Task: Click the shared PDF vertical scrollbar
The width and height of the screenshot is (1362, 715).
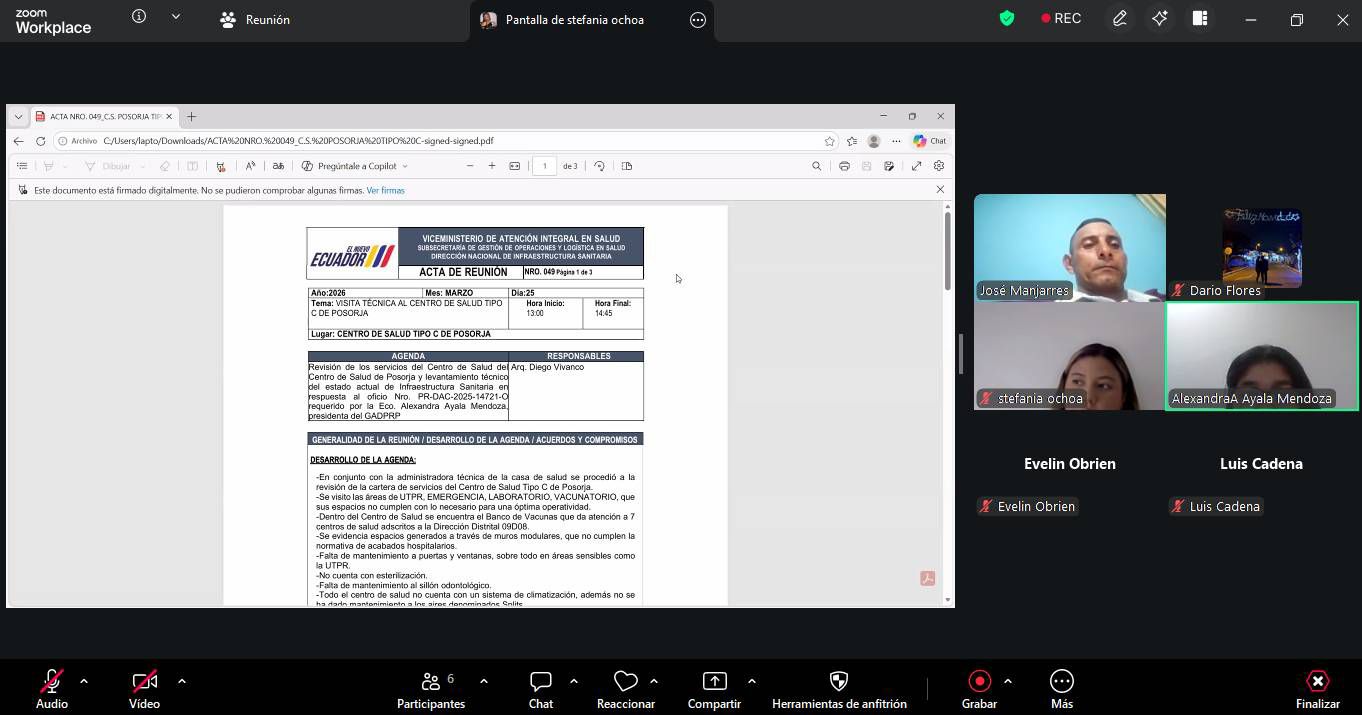Action: coord(947,252)
